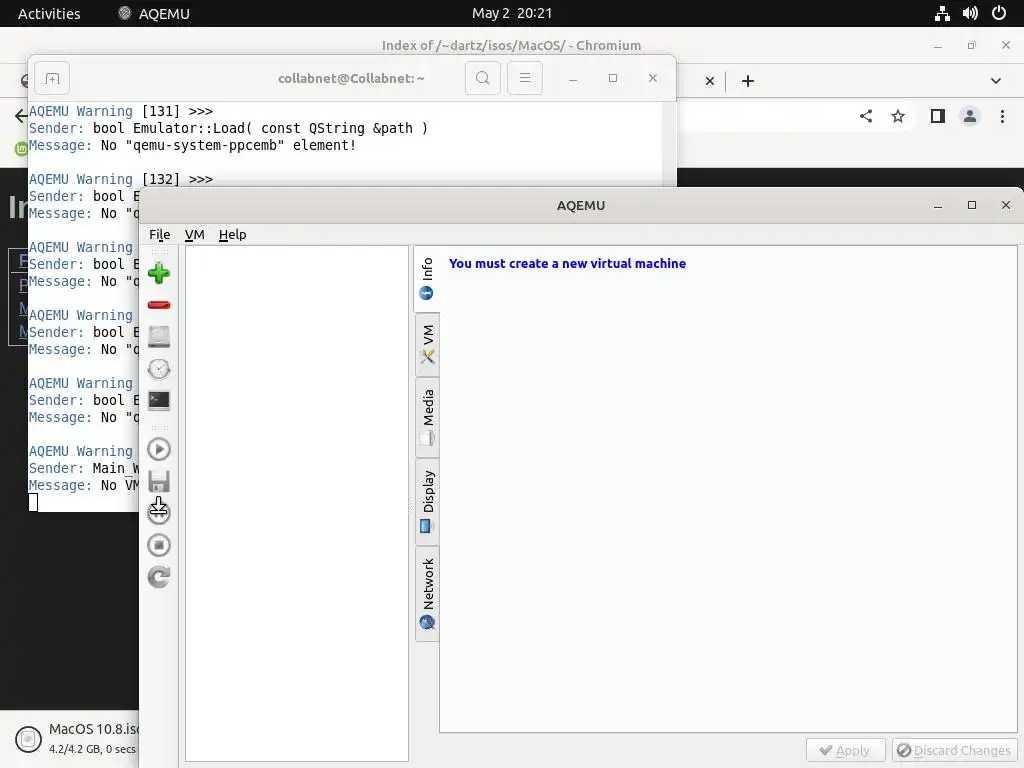Image resolution: width=1024 pixels, height=768 pixels.
Task: Click the volume icon in top bar
Action: 970,14
